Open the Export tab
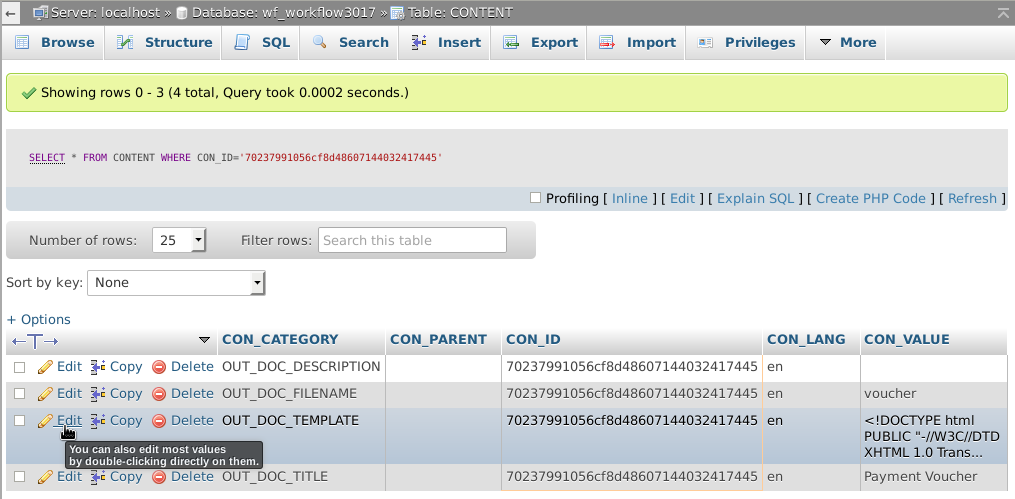This screenshot has width=1015, height=499. (541, 42)
